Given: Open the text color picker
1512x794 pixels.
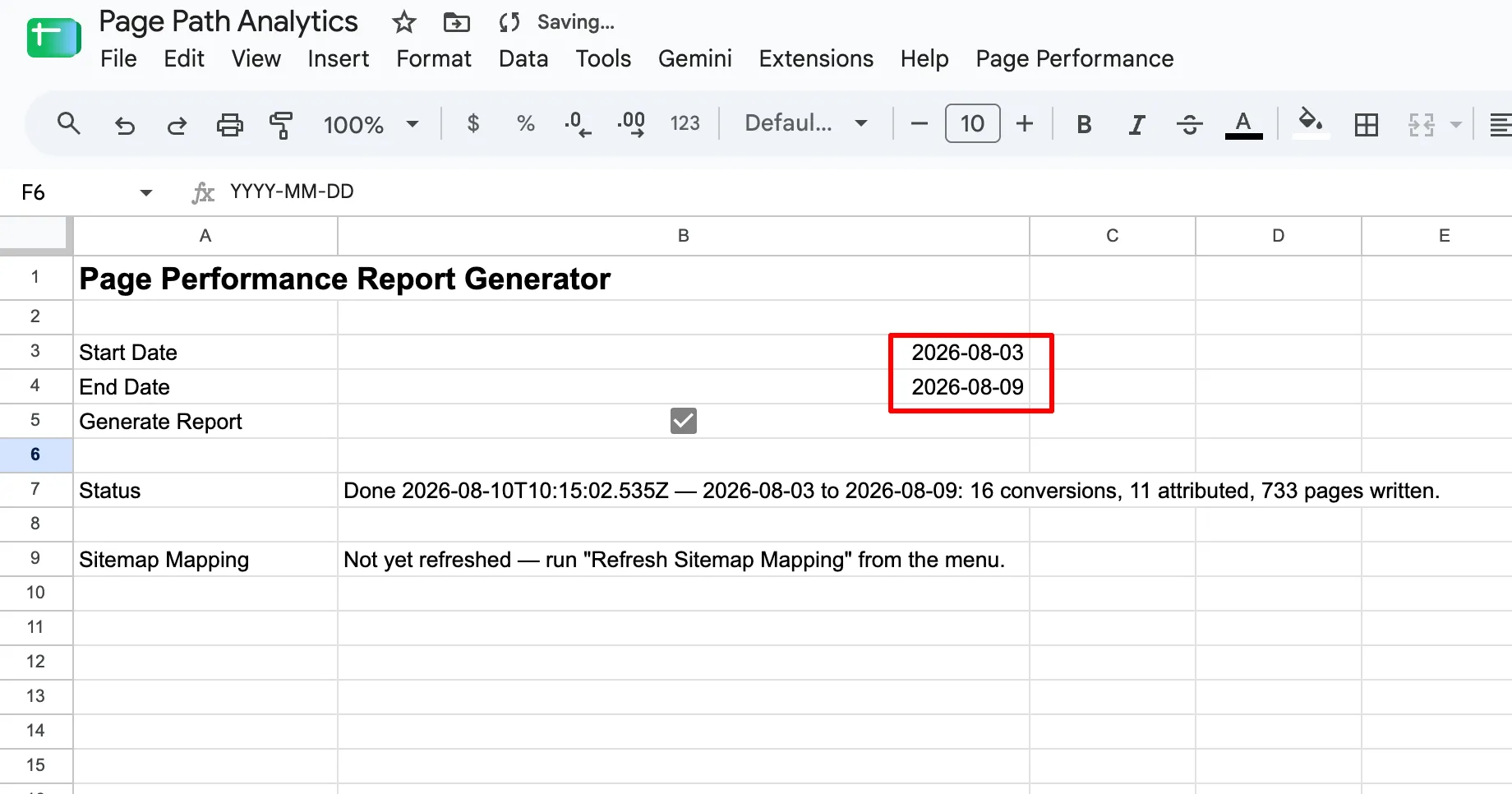Looking at the screenshot, I should coord(1243,125).
